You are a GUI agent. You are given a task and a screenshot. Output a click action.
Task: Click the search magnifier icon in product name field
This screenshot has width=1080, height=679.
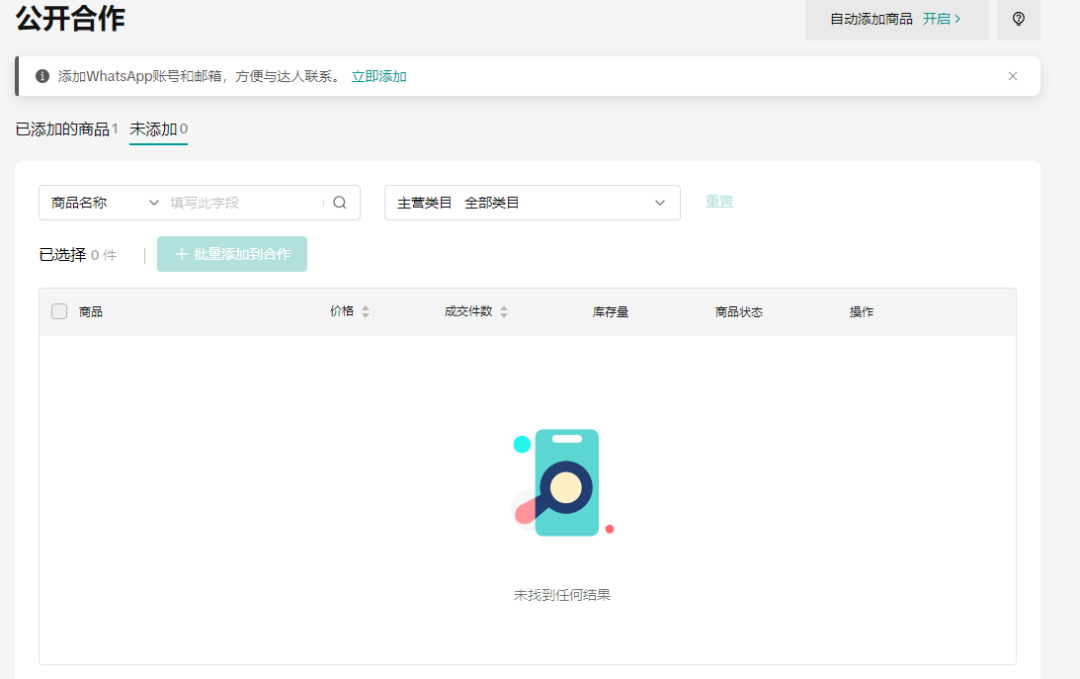coord(340,202)
